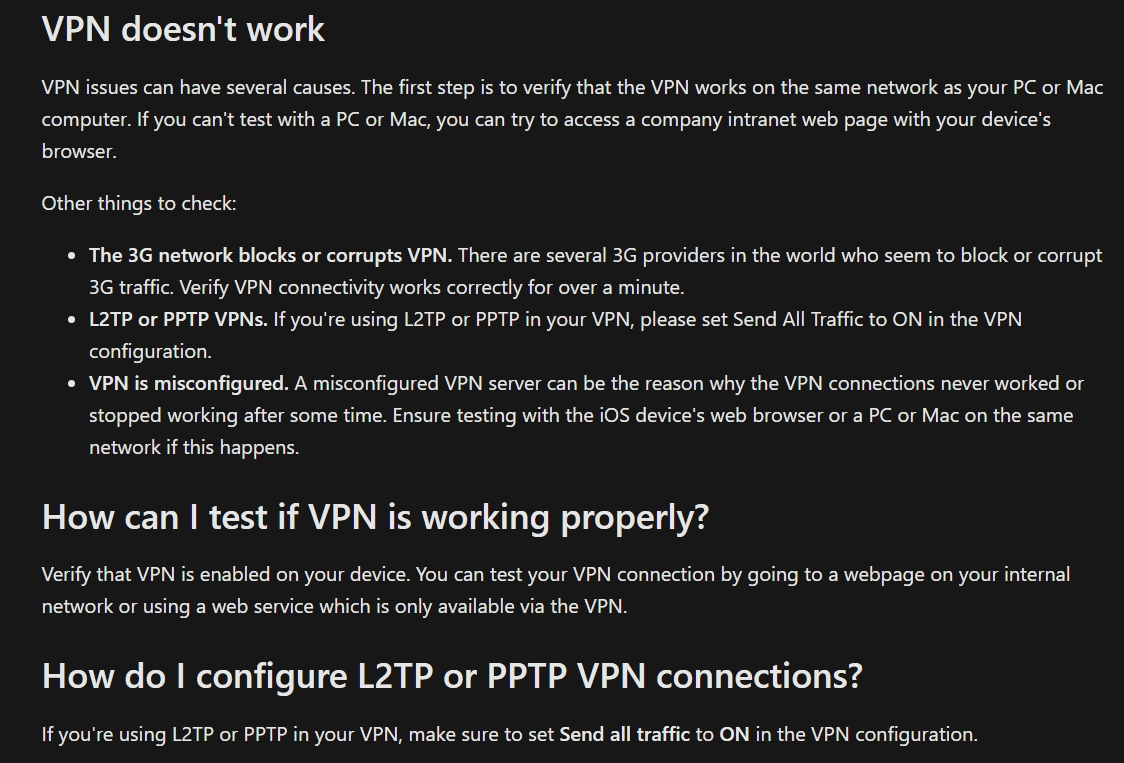Click the word "configuration." ending the second bullet
Image resolution: width=1124 pixels, height=763 pixels.
tap(151, 351)
